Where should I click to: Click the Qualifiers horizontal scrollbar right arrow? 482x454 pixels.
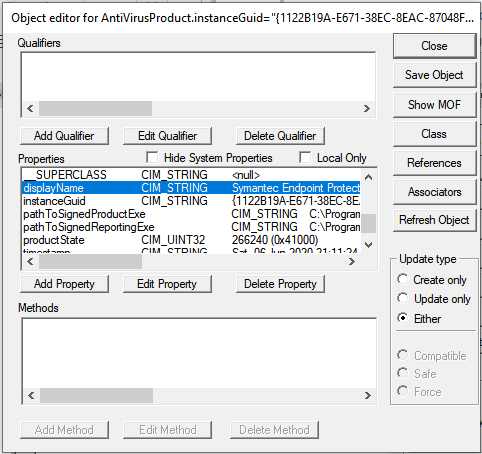click(367, 109)
